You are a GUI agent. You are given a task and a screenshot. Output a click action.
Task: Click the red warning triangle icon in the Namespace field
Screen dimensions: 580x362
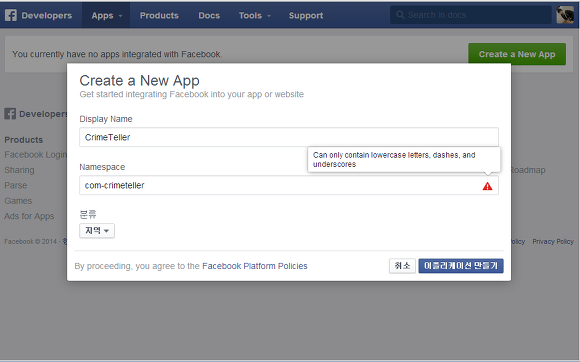[x=488, y=186]
